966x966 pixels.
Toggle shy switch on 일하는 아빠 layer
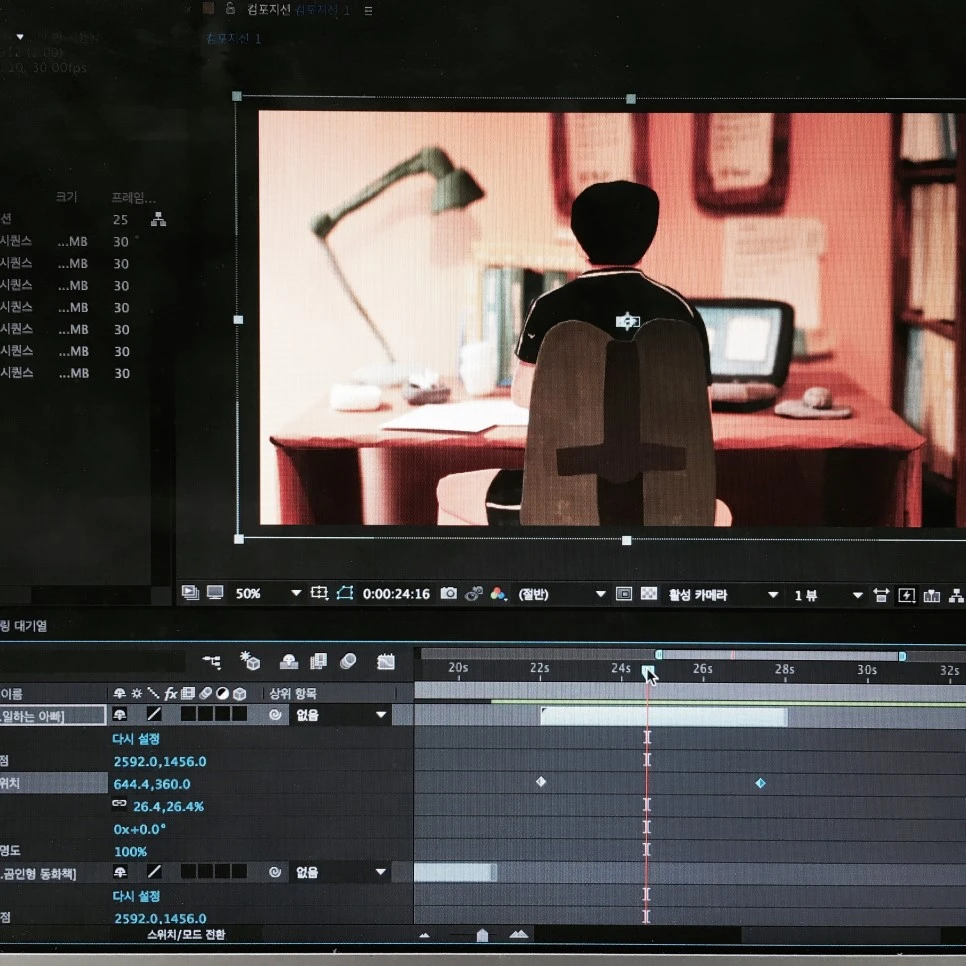120,715
